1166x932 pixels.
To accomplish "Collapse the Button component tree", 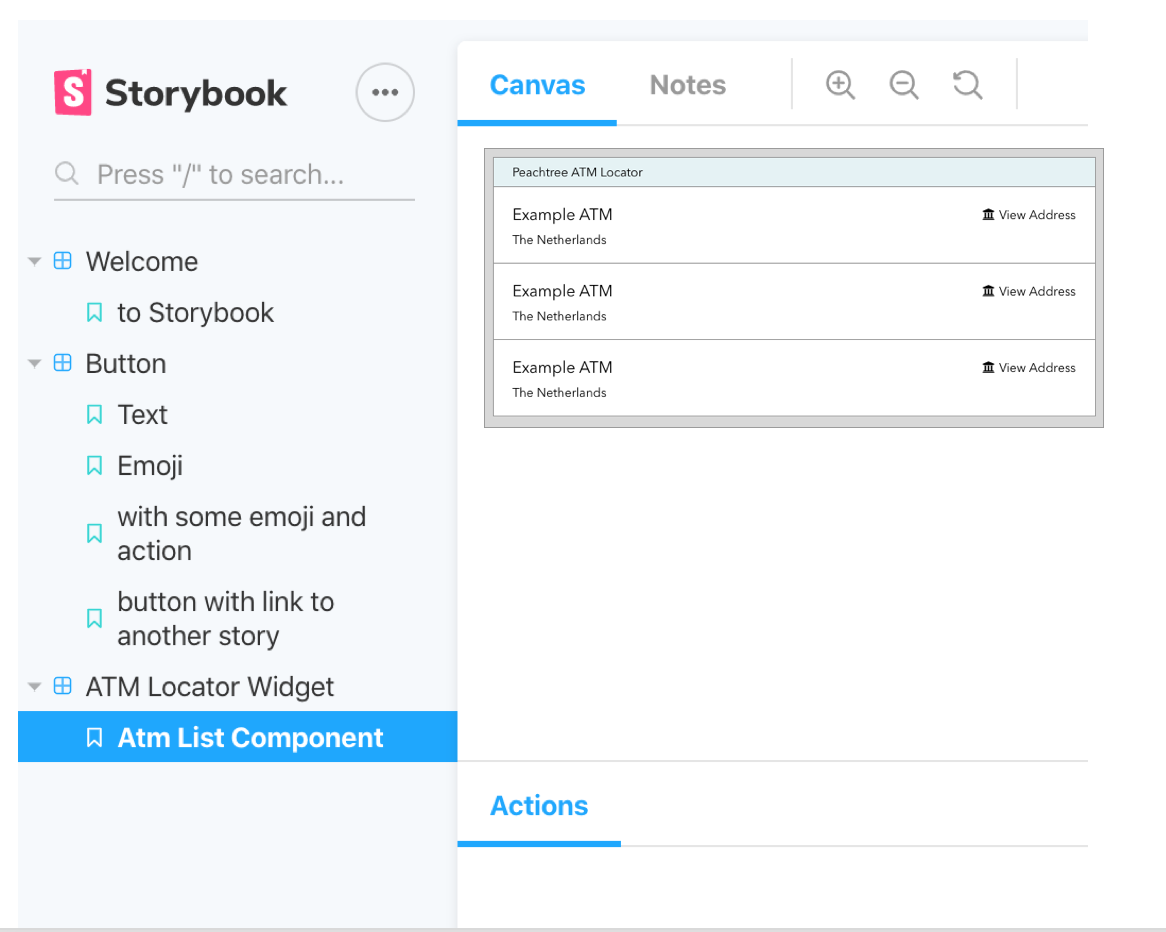I will coord(35,363).
